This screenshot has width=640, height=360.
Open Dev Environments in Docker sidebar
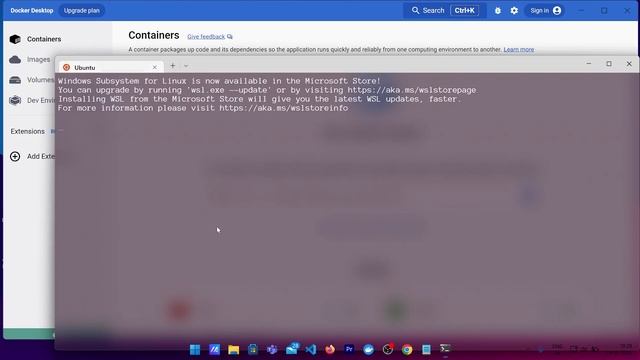(x=31, y=100)
